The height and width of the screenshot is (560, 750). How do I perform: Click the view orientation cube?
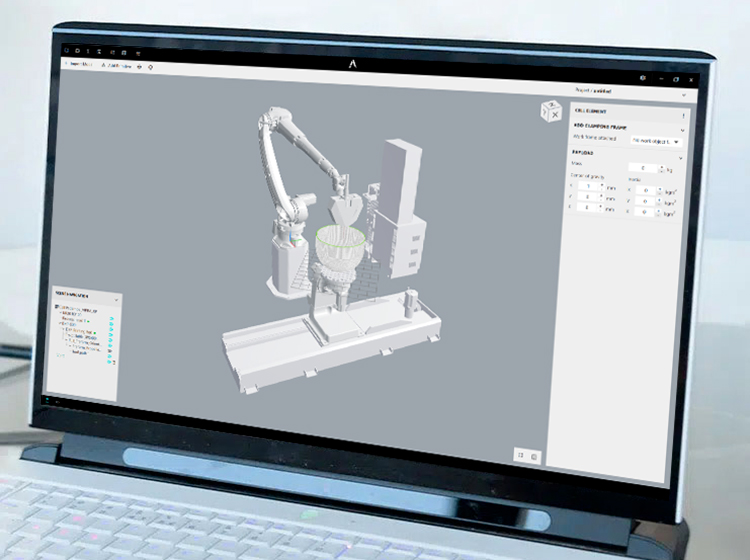(x=550, y=110)
